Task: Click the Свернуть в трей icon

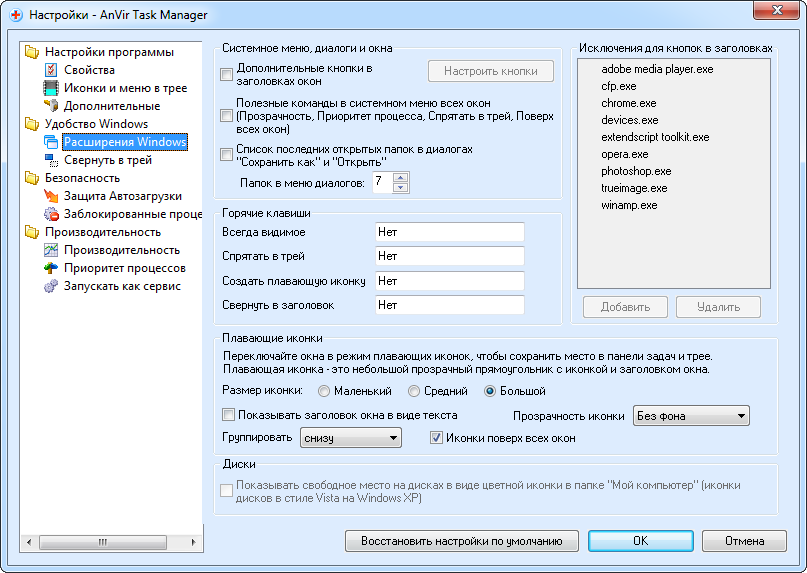Action: pos(51,160)
